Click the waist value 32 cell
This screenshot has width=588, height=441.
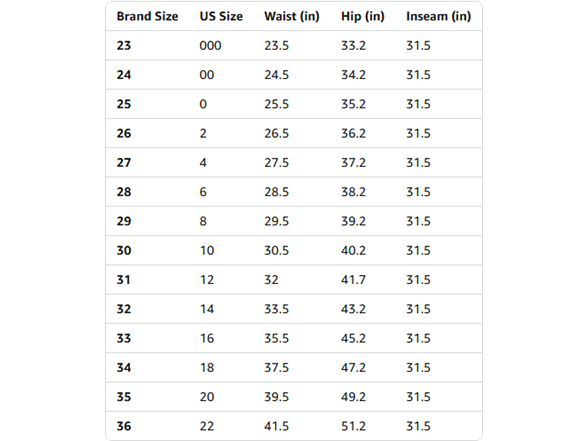(x=271, y=279)
